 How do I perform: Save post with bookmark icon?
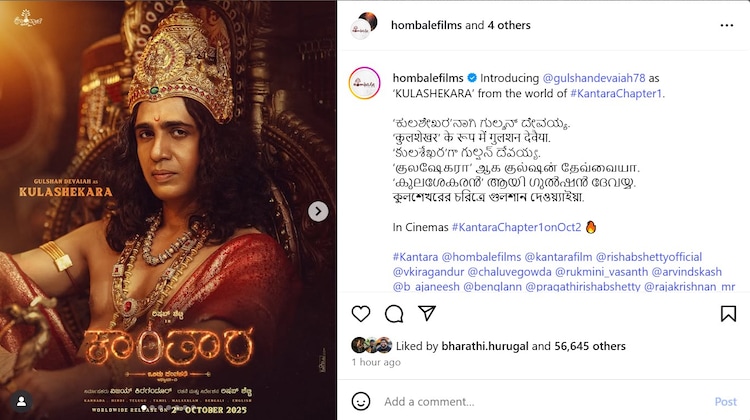coord(728,314)
